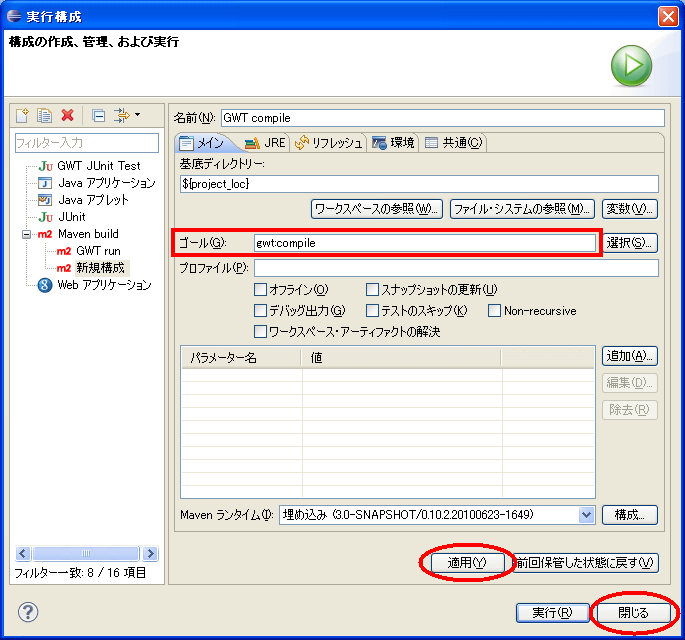
Task: Delete selected configuration with red X icon
Action: [67, 115]
